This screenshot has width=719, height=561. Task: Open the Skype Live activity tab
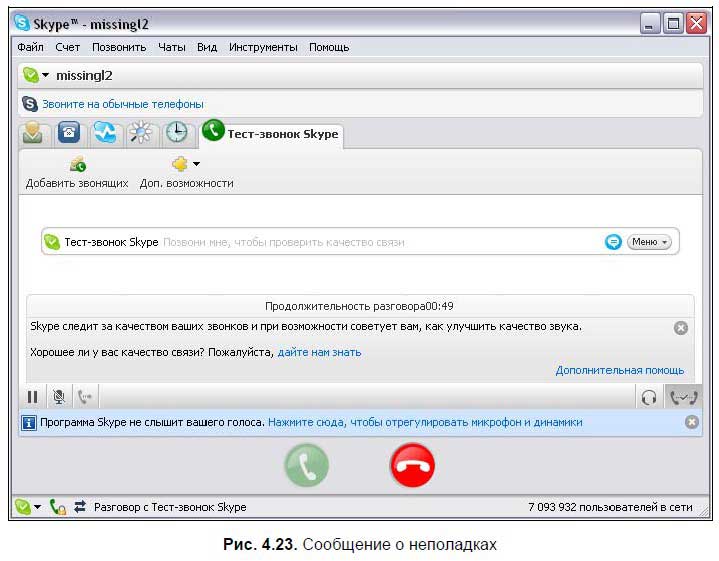coord(105,134)
